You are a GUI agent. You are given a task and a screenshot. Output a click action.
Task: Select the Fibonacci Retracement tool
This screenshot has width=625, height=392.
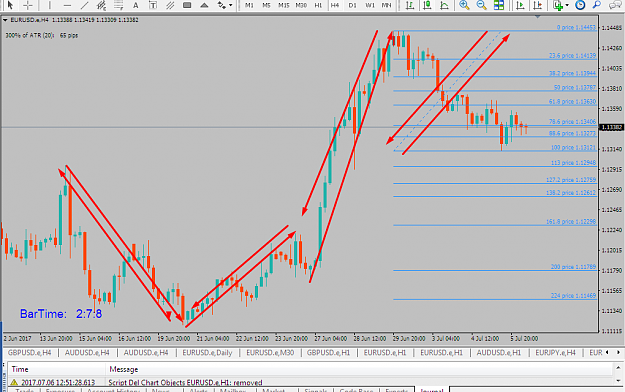[x=118, y=5]
